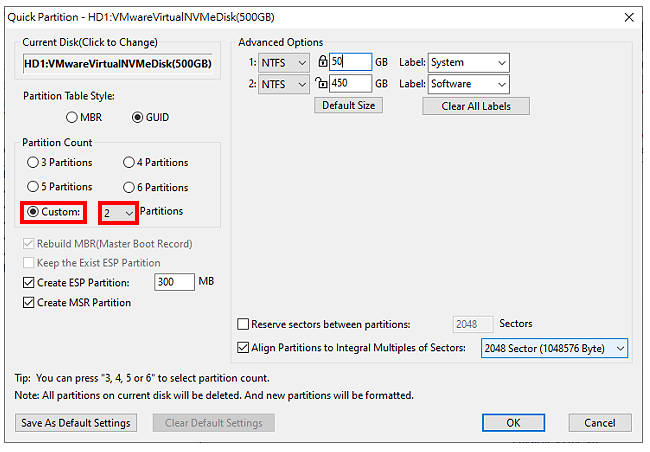Select the MBR partition table style
Image resolution: width=650 pixels, height=452 pixels.
pyautogui.click(x=84, y=117)
